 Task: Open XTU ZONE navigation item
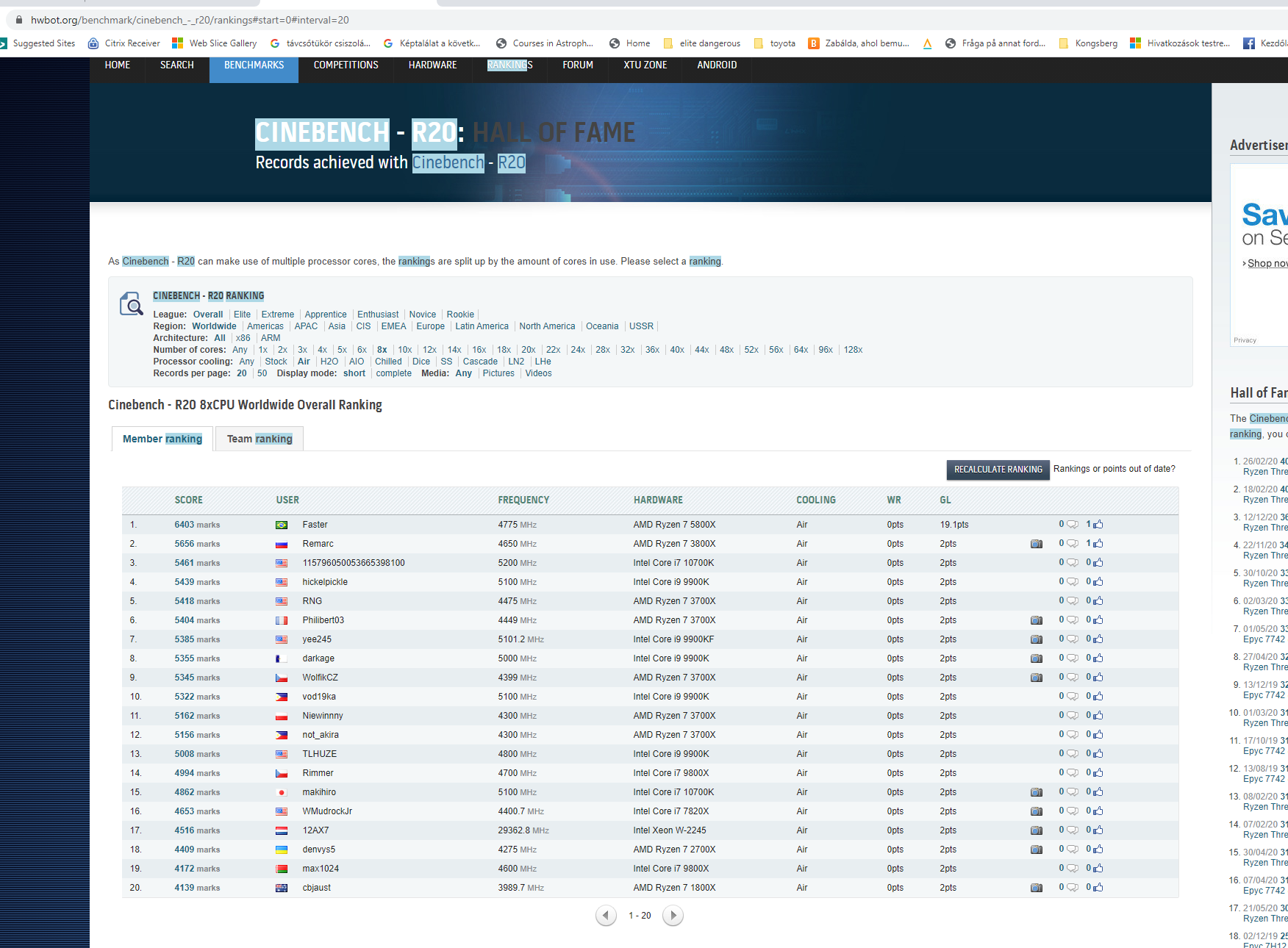tap(645, 65)
